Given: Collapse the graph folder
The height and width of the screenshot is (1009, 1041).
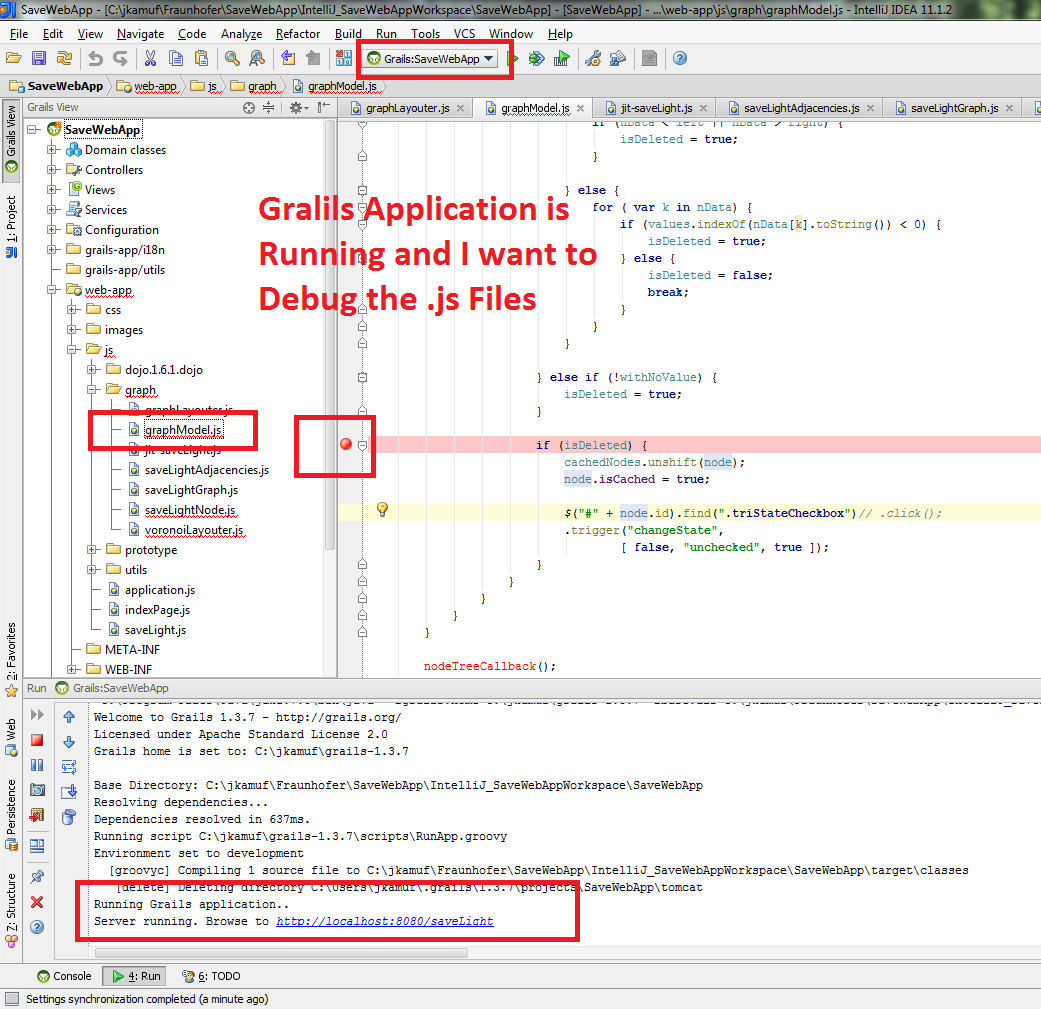Looking at the screenshot, I should point(92,390).
